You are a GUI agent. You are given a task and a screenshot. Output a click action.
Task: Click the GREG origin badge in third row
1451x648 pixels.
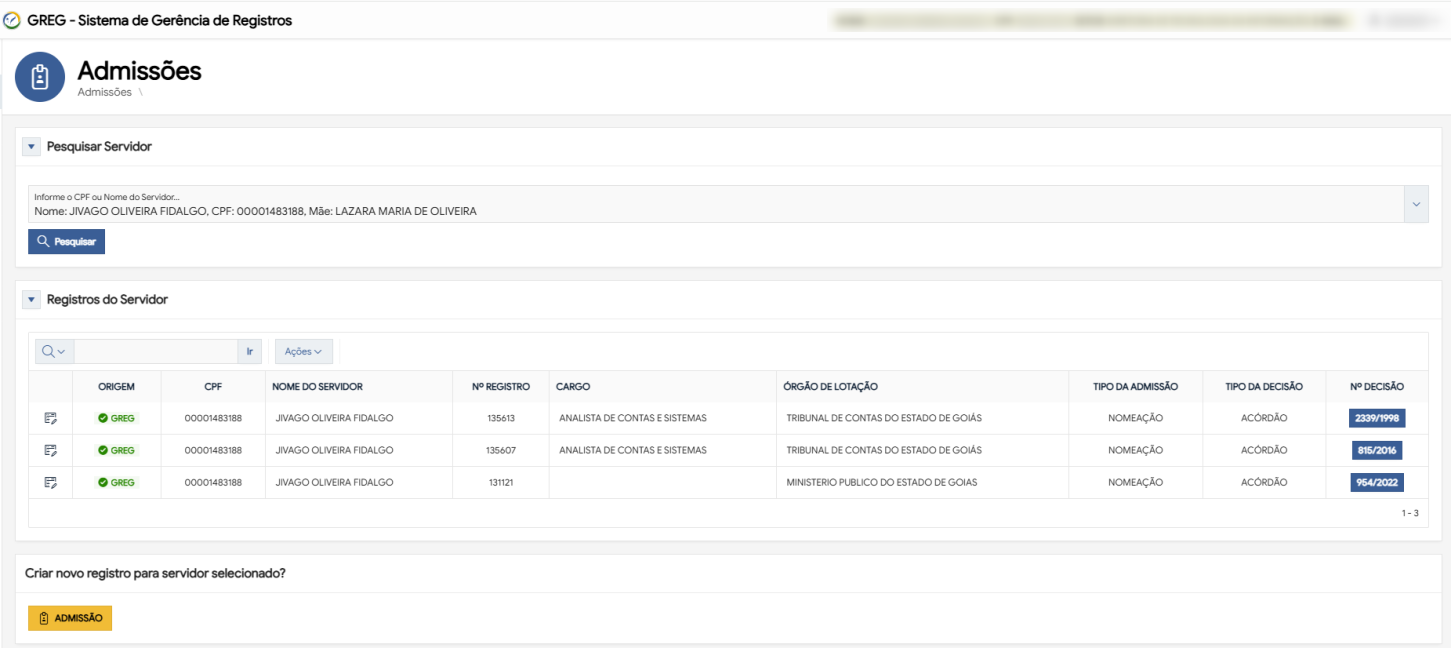[x=116, y=482]
